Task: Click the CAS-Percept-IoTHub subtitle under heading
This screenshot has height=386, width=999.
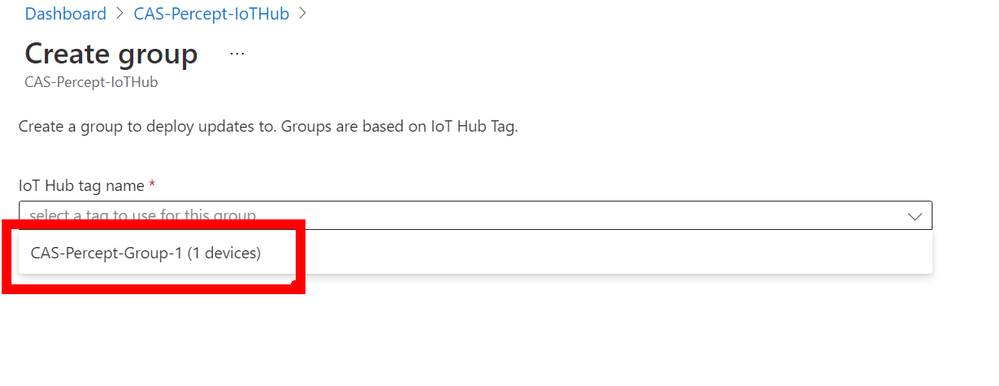Action: [91, 83]
